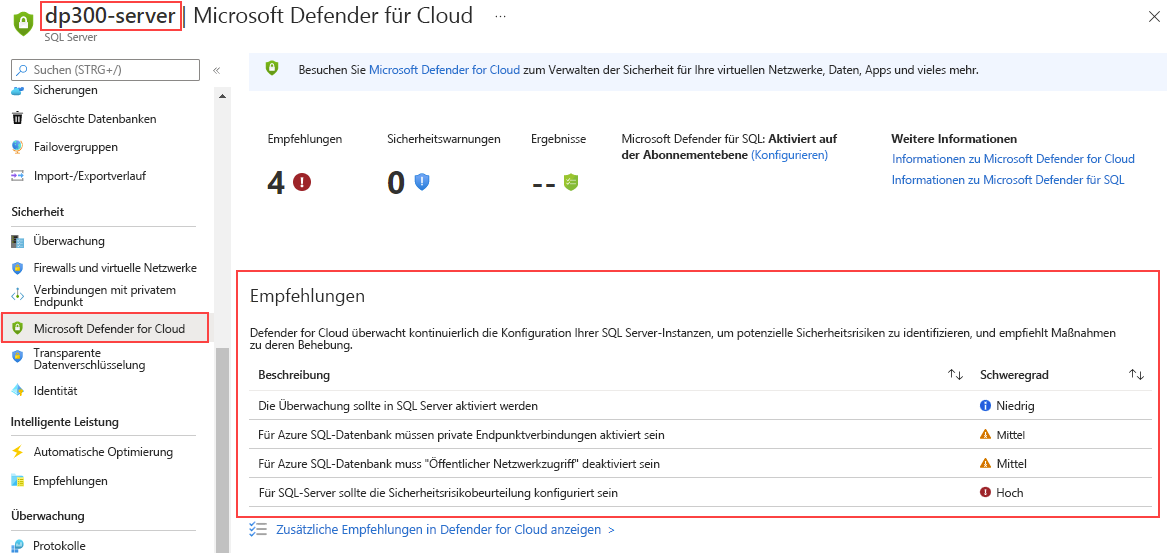The width and height of the screenshot is (1167, 553).
Task: Open Öffentlicher Netzwerkzugriff deaktiviert recommendation
Action: (x=459, y=464)
